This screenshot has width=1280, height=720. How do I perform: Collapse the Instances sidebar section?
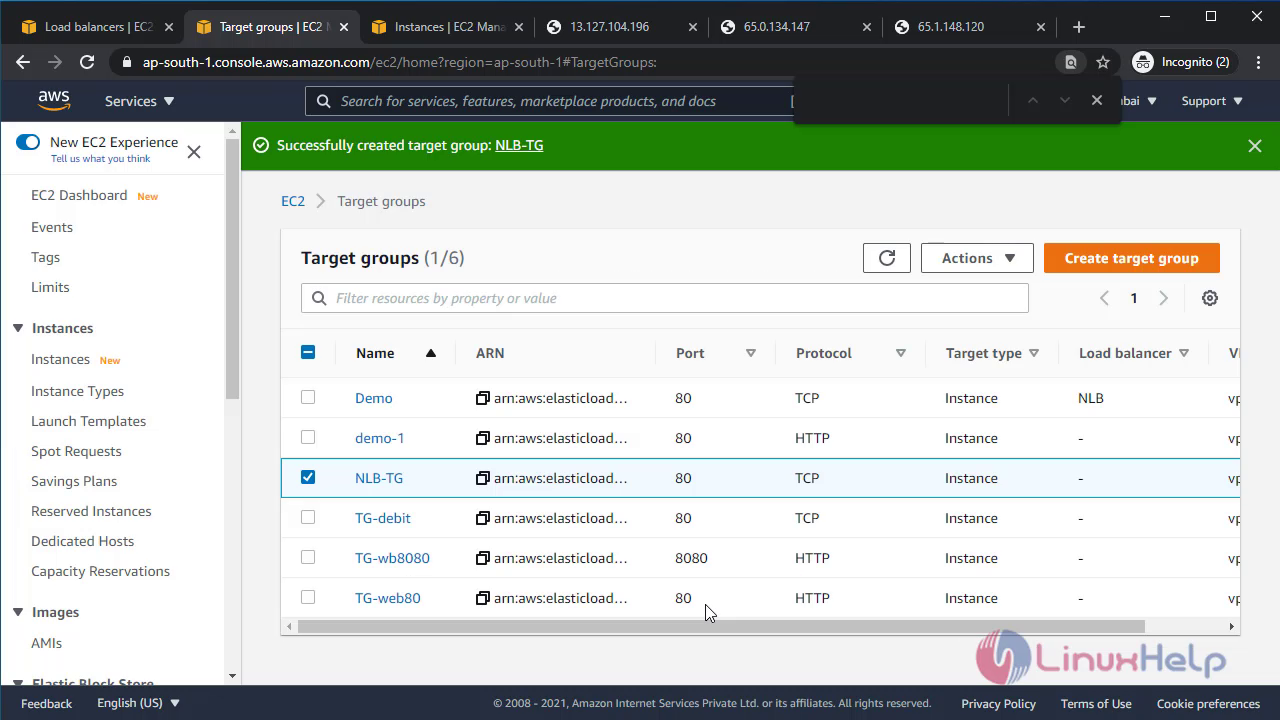pos(18,328)
